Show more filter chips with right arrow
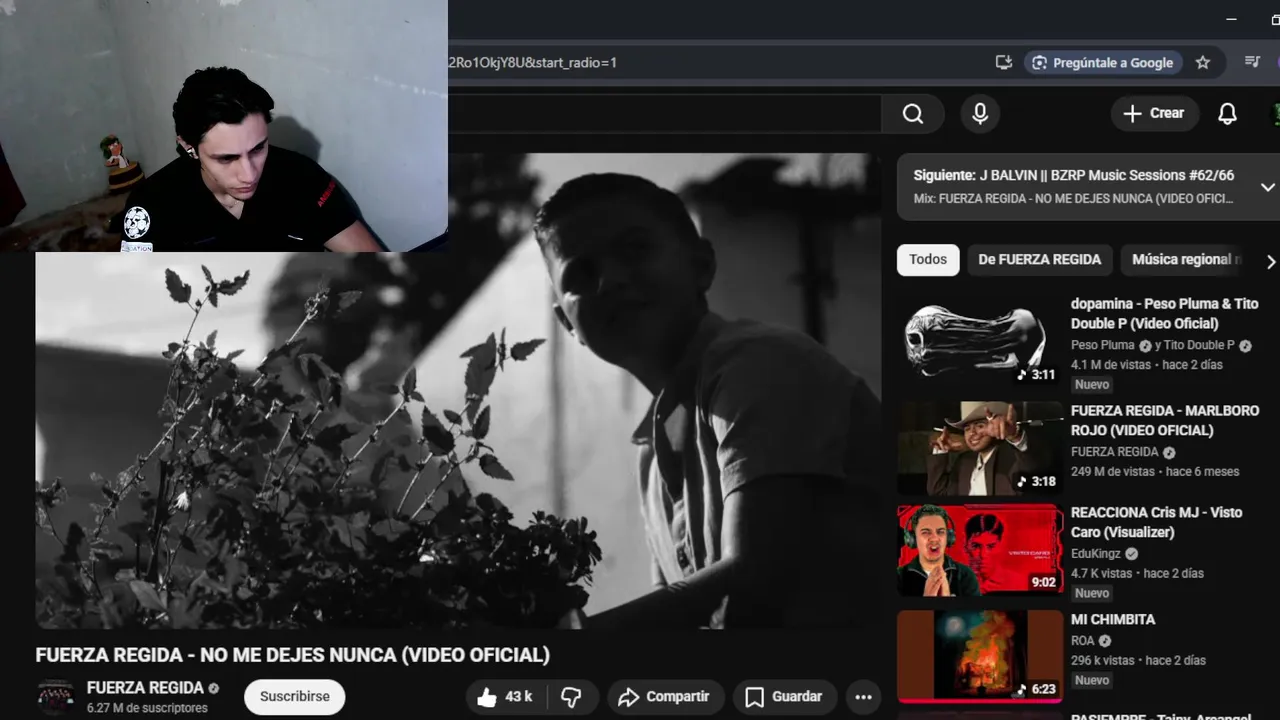The width and height of the screenshot is (1280, 720). pyautogui.click(x=1270, y=261)
